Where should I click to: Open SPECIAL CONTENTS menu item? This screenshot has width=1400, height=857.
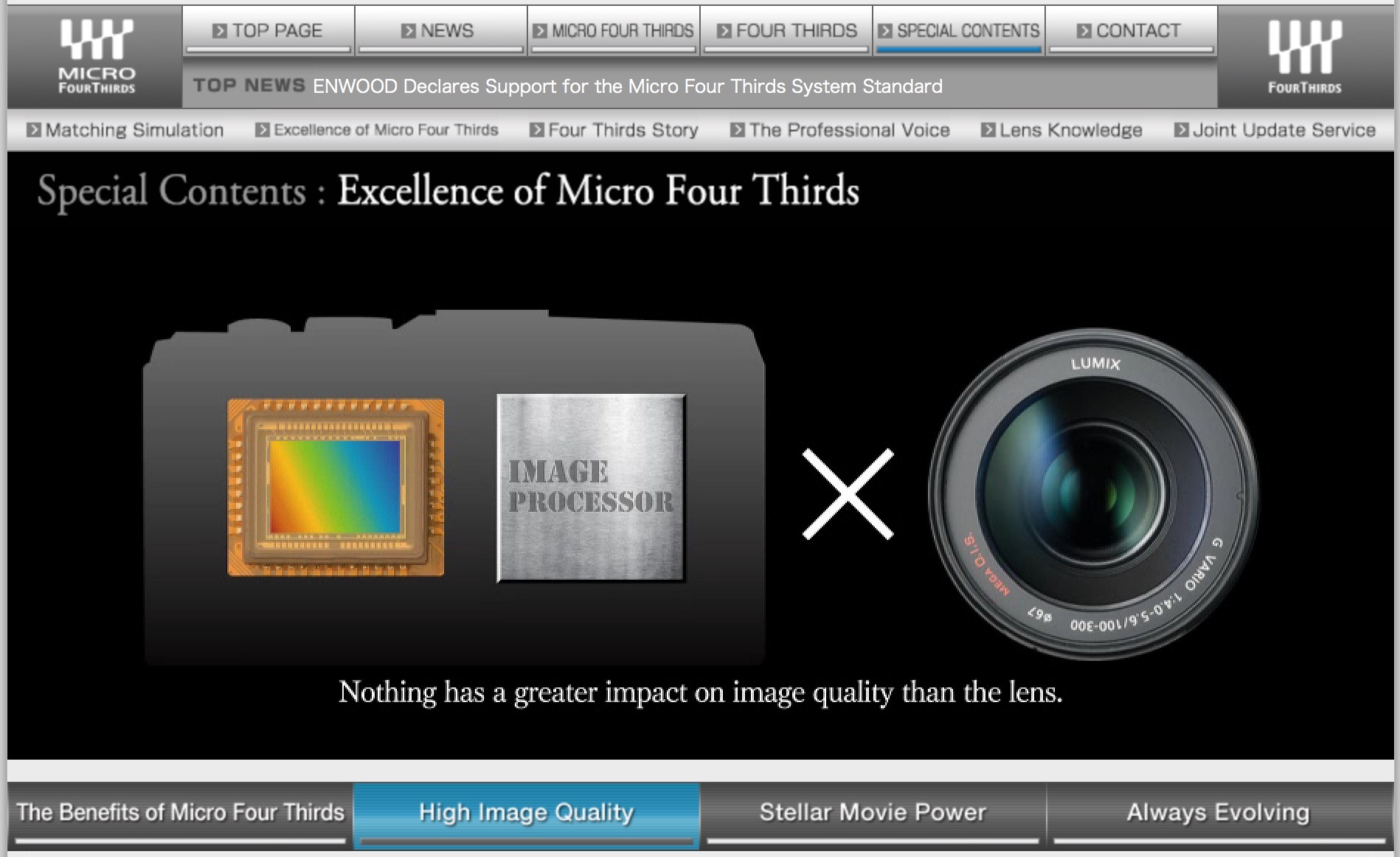[959, 31]
